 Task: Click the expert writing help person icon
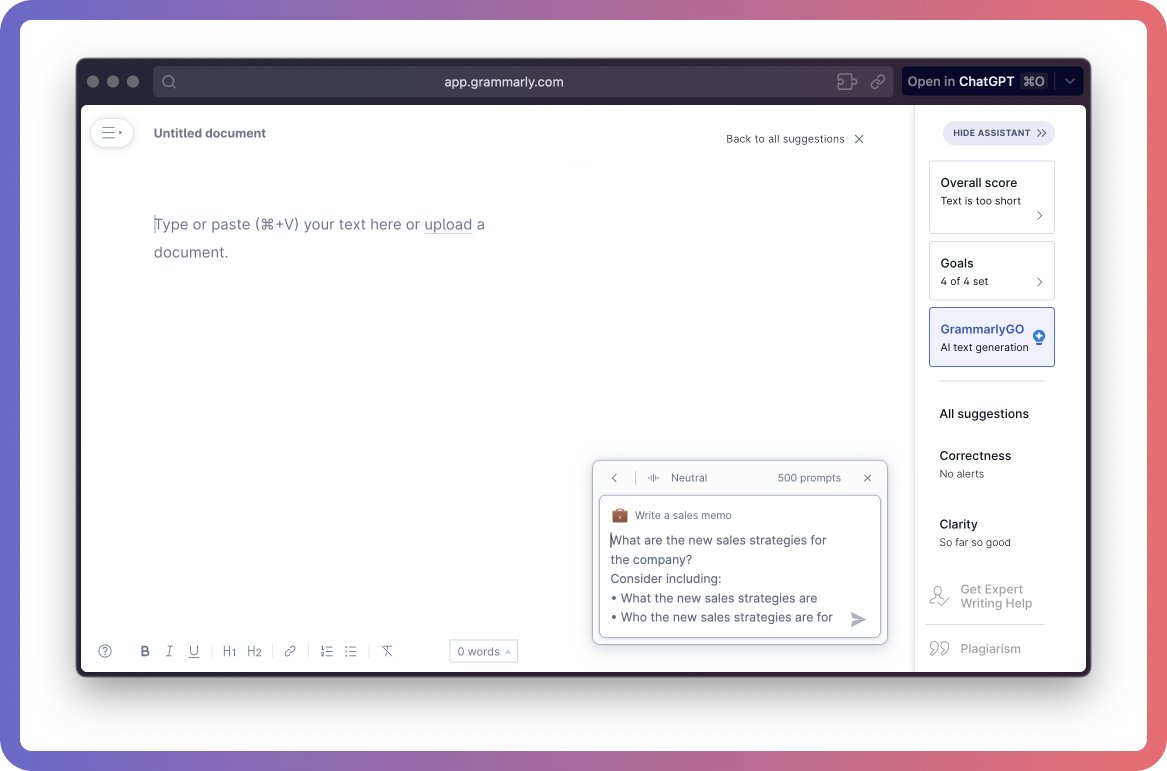(x=939, y=596)
